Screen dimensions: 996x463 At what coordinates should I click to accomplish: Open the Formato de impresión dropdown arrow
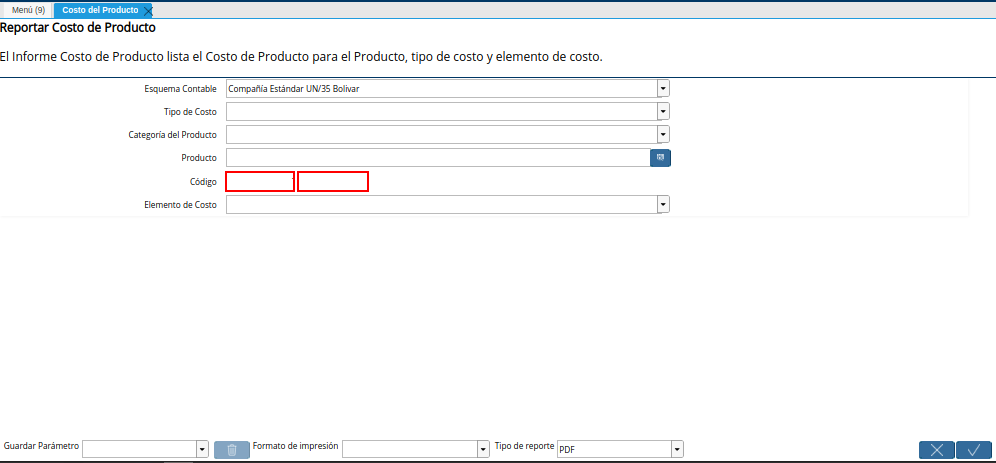pos(483,450)
